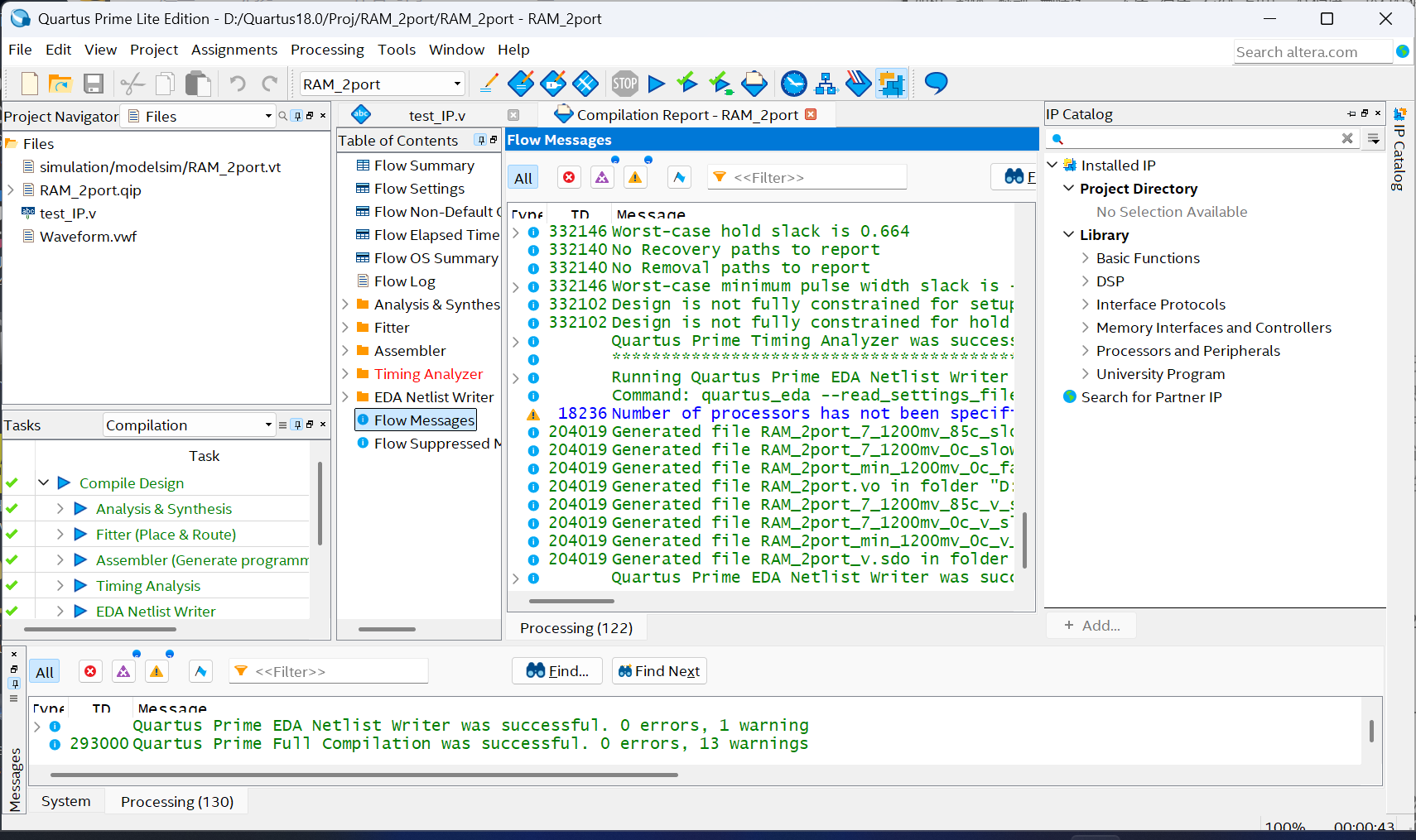
Task: Click the globe icon next to altera search
Action: 1403,51
